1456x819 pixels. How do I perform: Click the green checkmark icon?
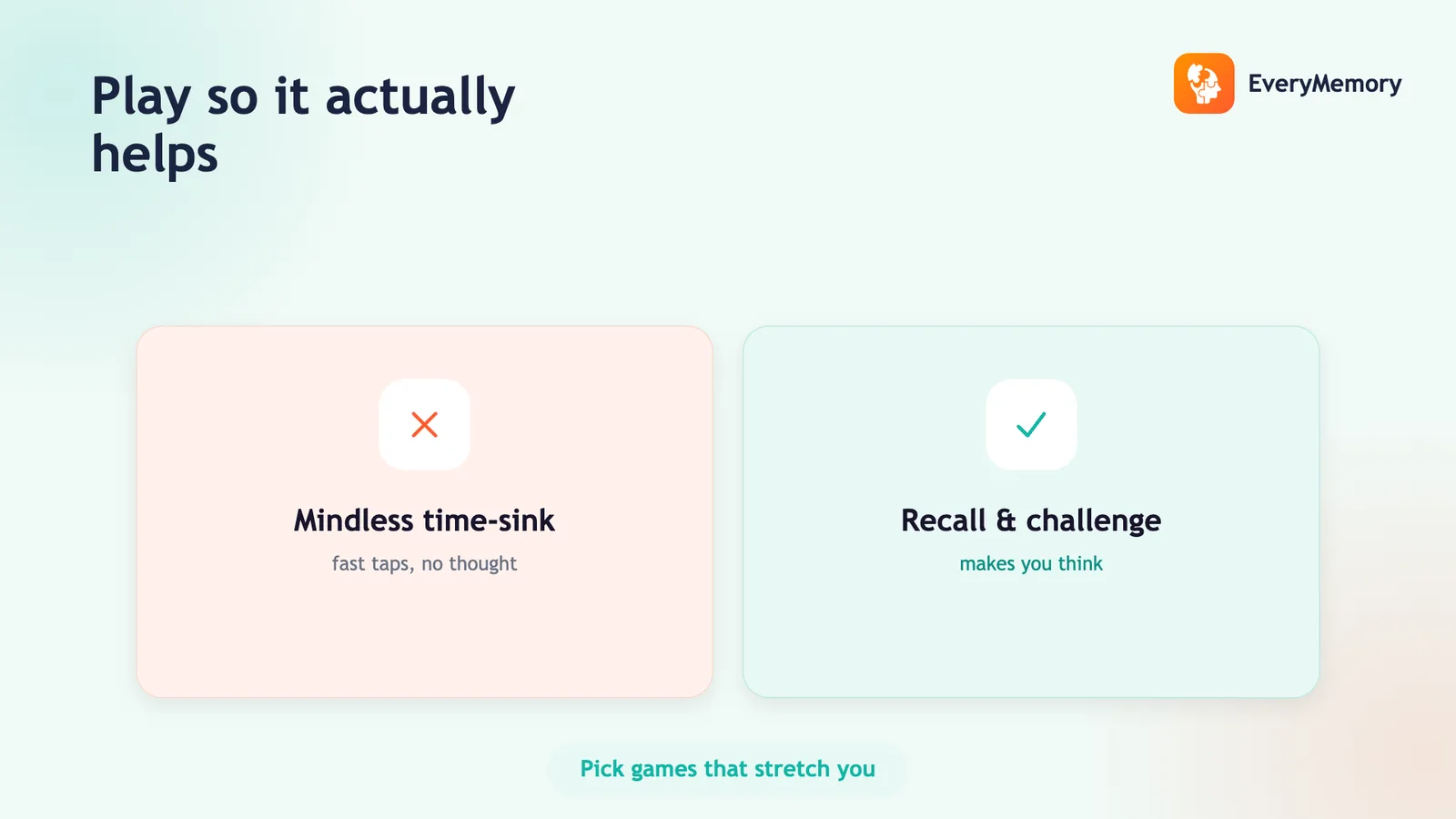click(x=1031, y=424)
